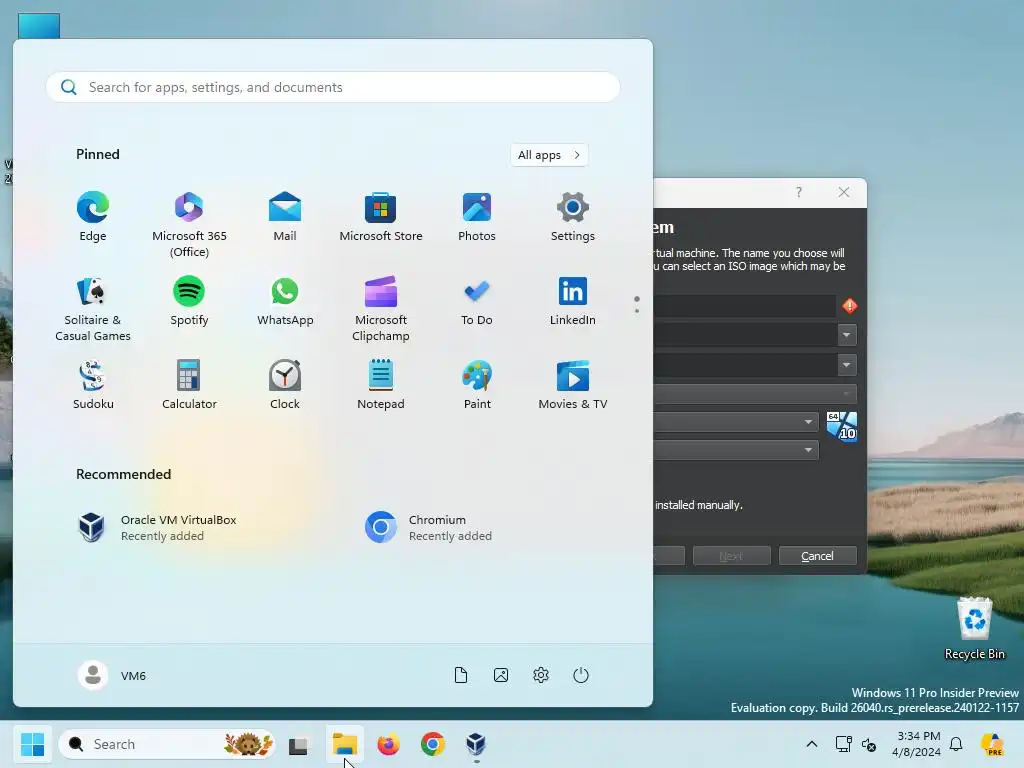The width and height of the screenshot is (1024, 768).
Task: Click the Copilot PRE icon on taskbar
Action: [x=992, y=744]
